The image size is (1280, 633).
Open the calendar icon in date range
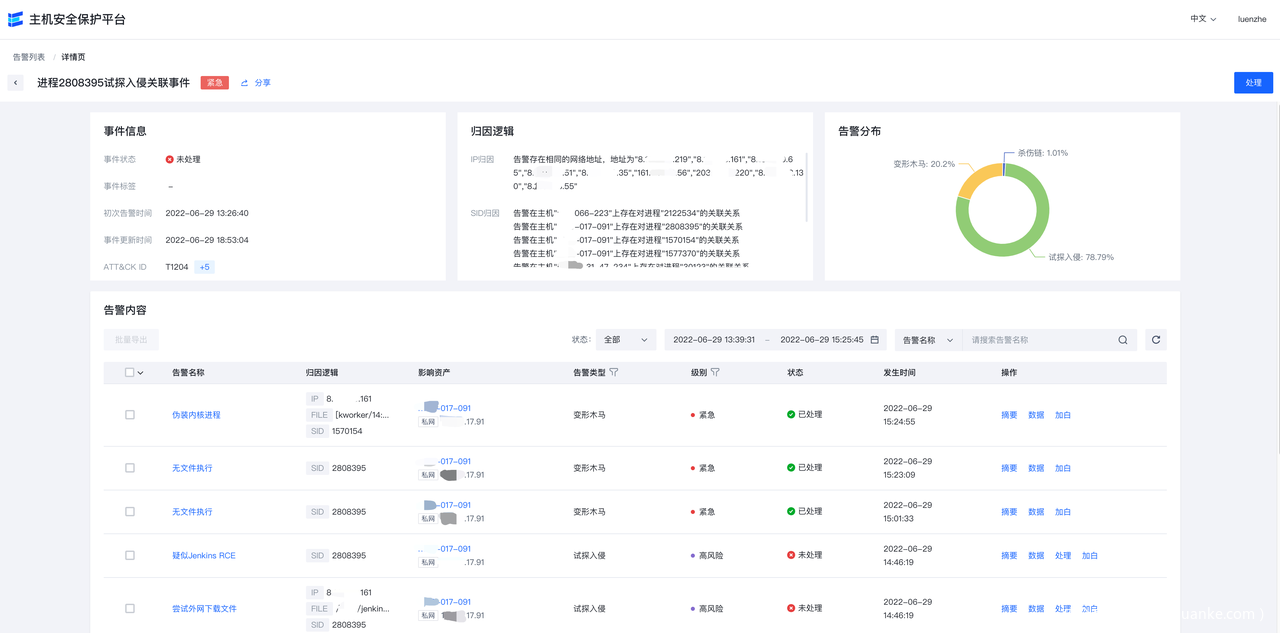[875, 340]
